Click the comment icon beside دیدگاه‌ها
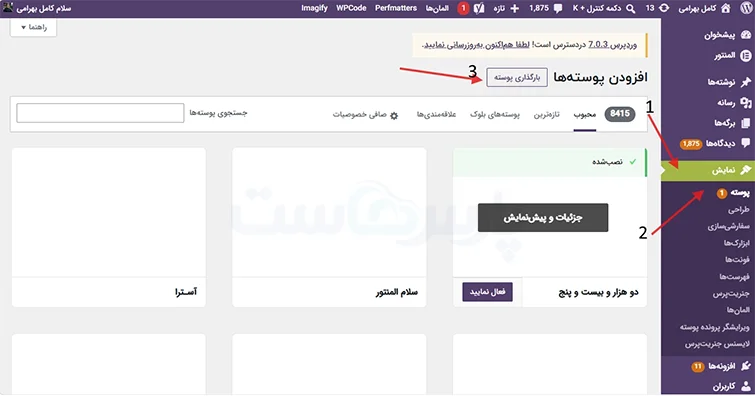This screenshot has width=755, height=396. coord(746,143)
